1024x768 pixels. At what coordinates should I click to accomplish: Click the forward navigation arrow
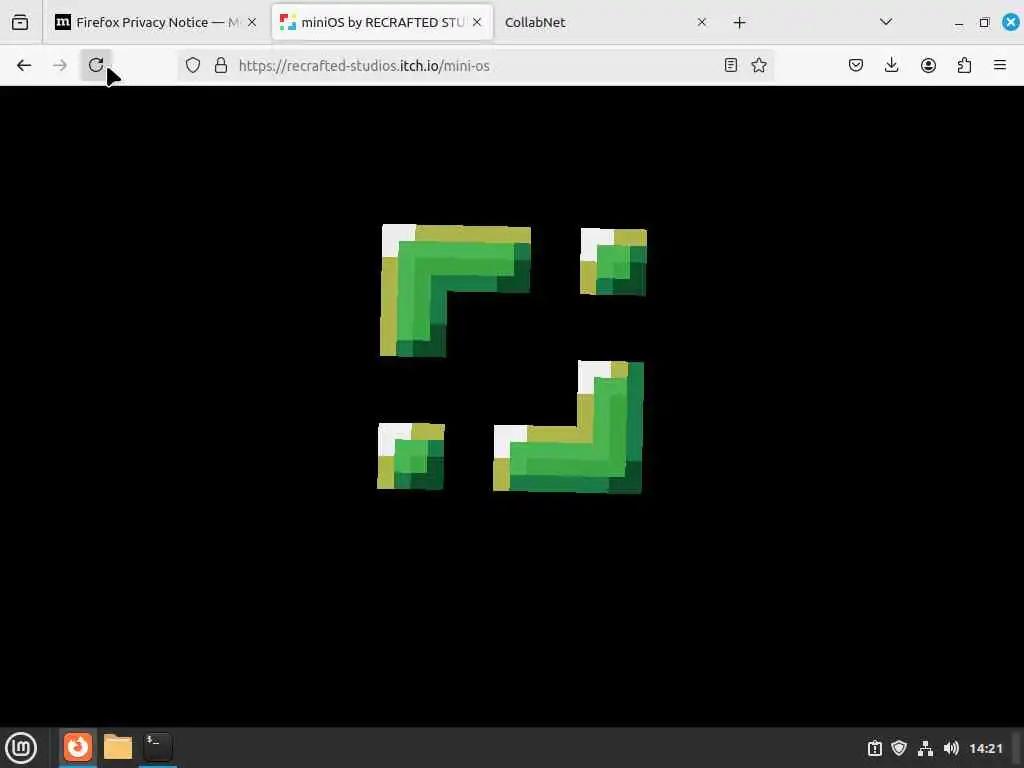tap(60, 65)
